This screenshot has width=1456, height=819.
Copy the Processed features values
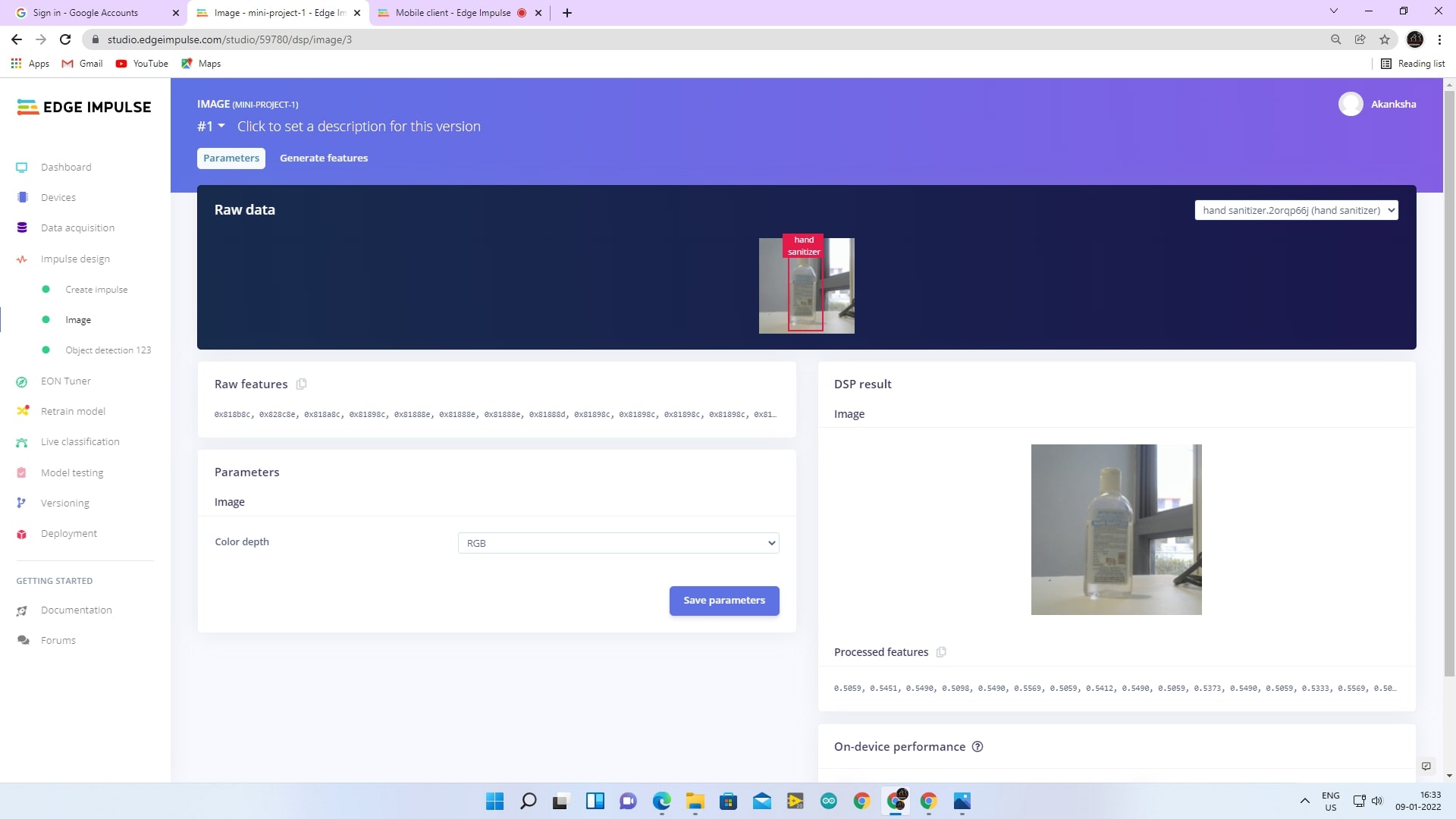tap(941, 651)
